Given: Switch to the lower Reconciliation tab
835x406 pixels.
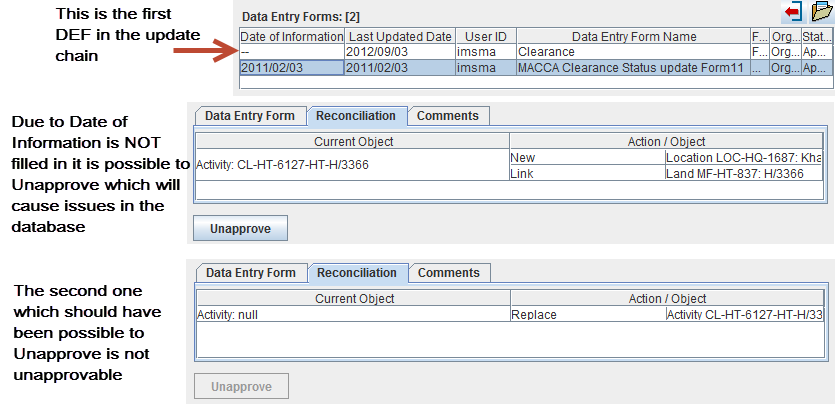Looking at the screenshot, I should click(356, 273).
